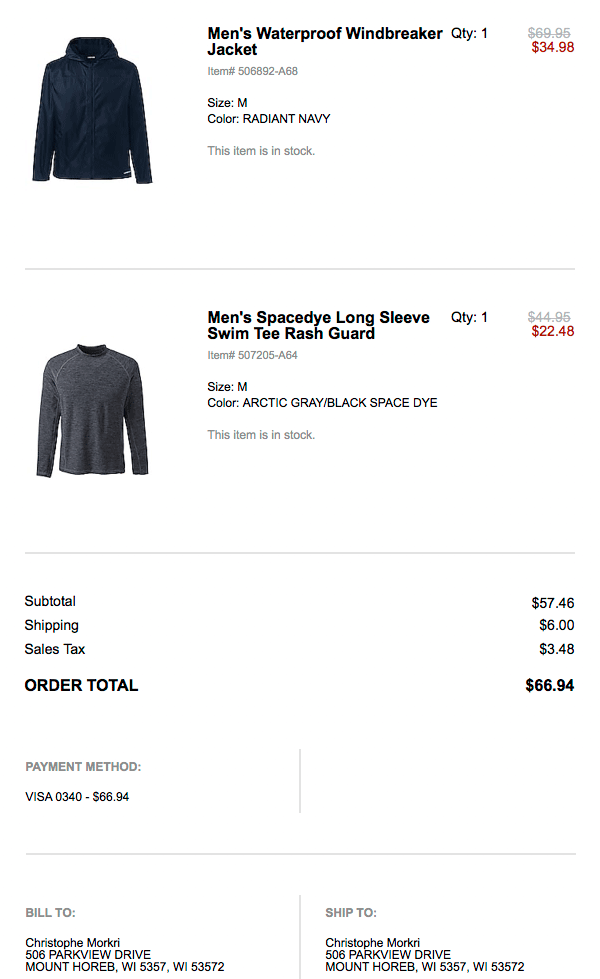Click item number 506892-A68
This screenshot has width=600, height=979.
(252, 71)
